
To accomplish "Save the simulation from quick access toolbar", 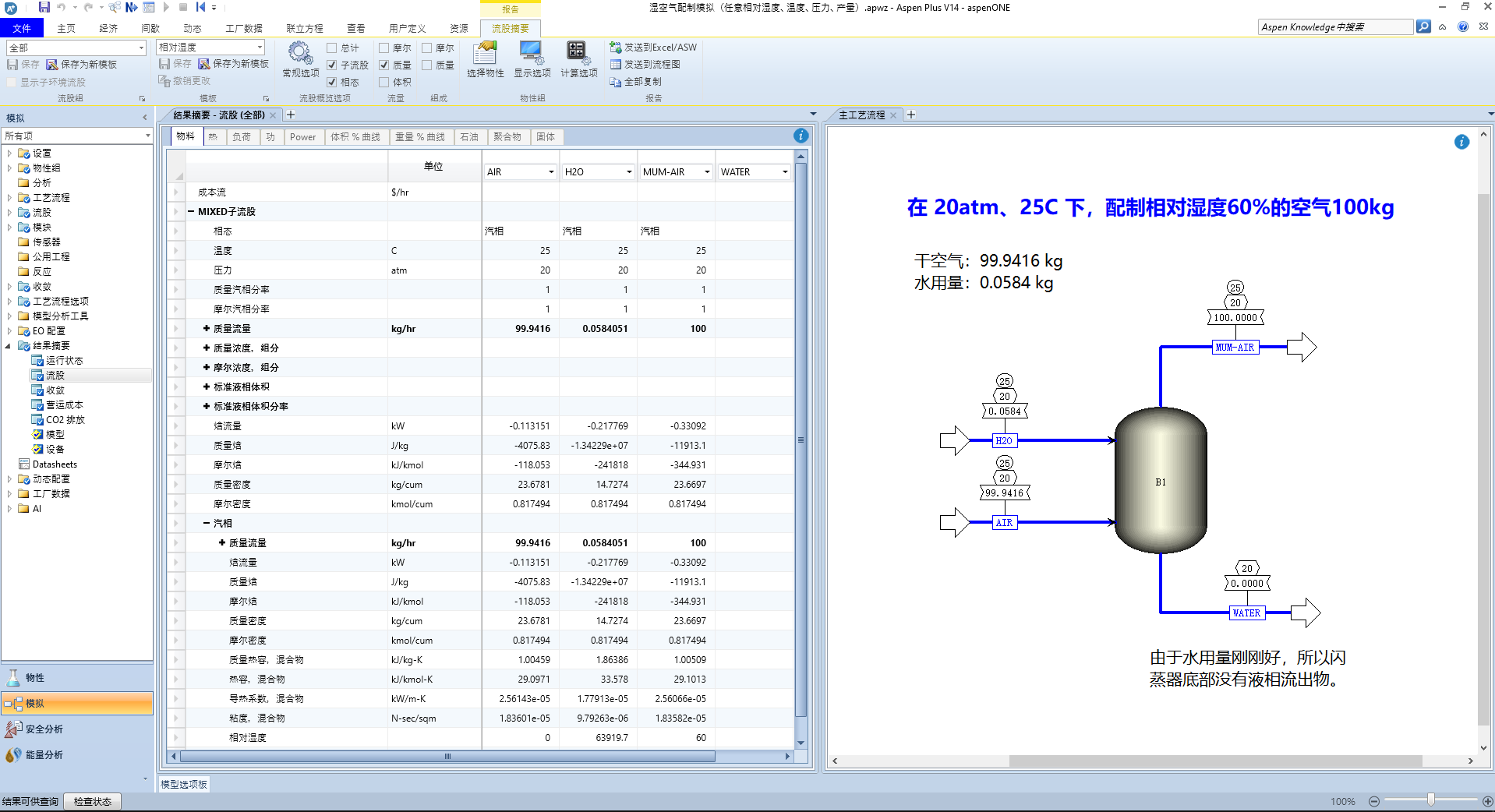I will 44,7.
